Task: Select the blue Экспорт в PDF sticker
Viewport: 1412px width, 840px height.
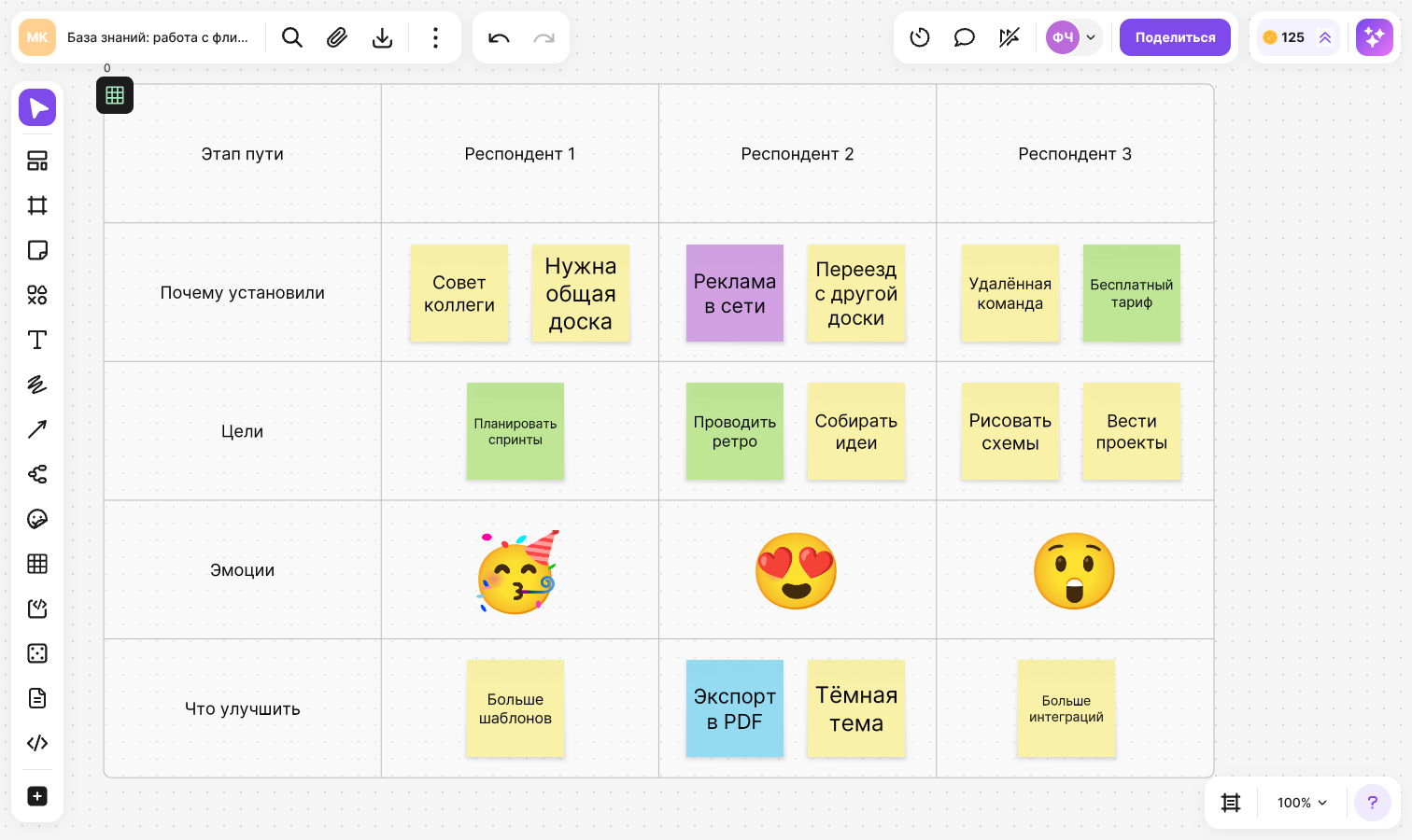Action: [x=735, y=708]
